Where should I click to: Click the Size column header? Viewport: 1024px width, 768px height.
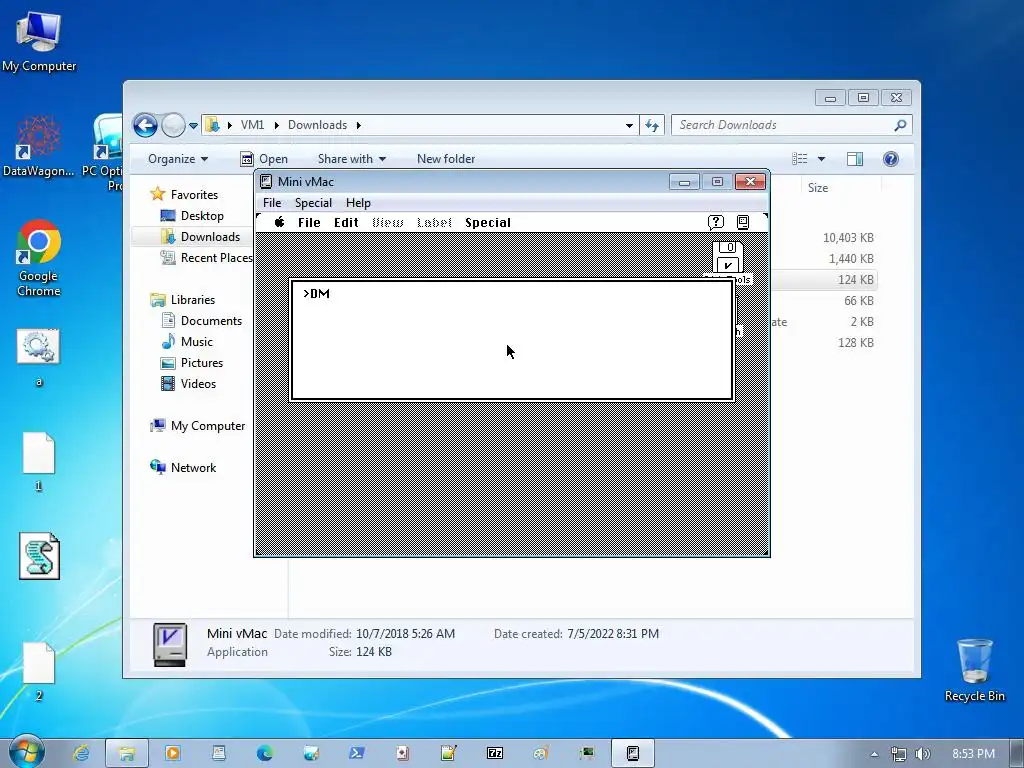point(818,187)
